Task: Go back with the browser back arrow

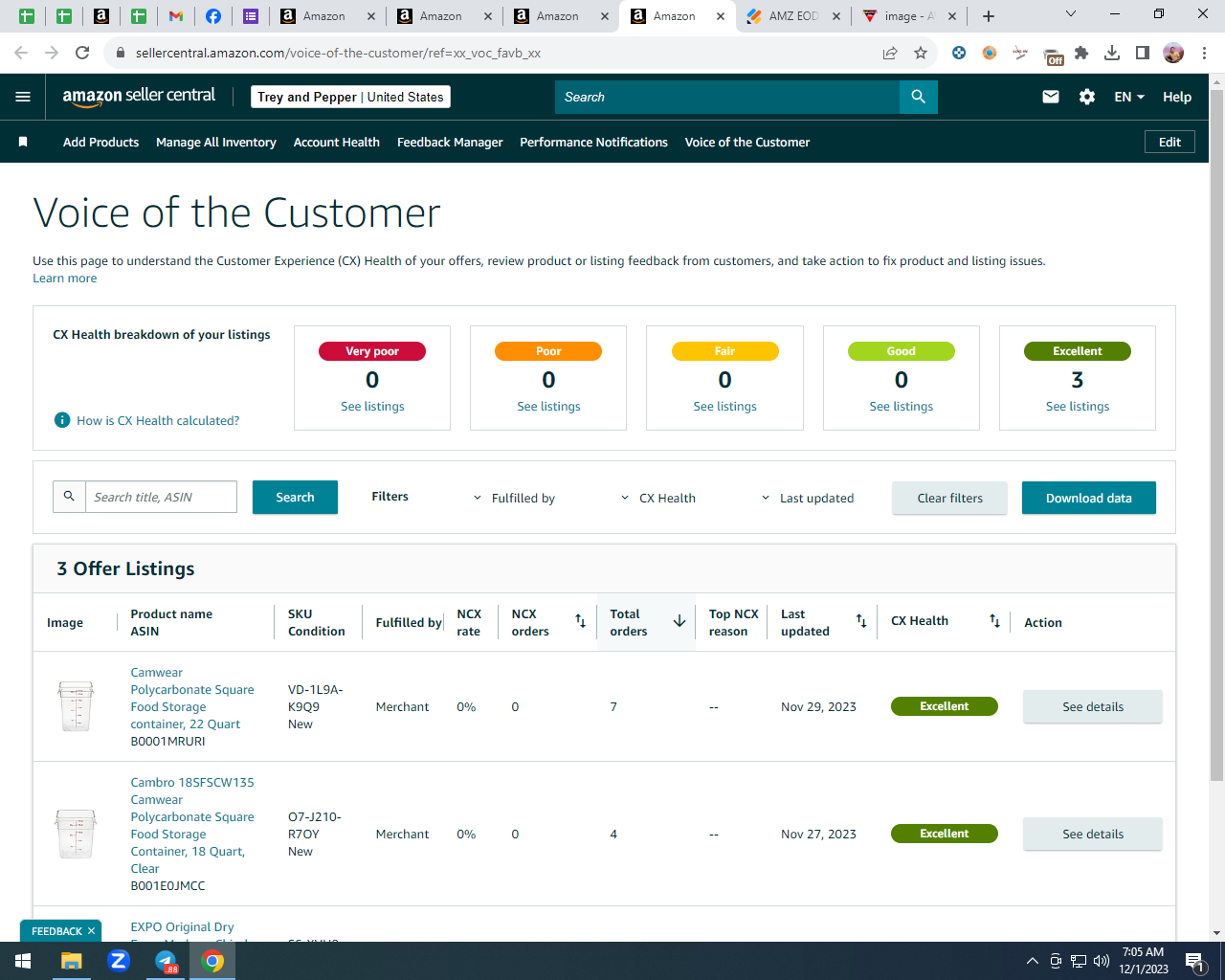Action: [21, 53]
